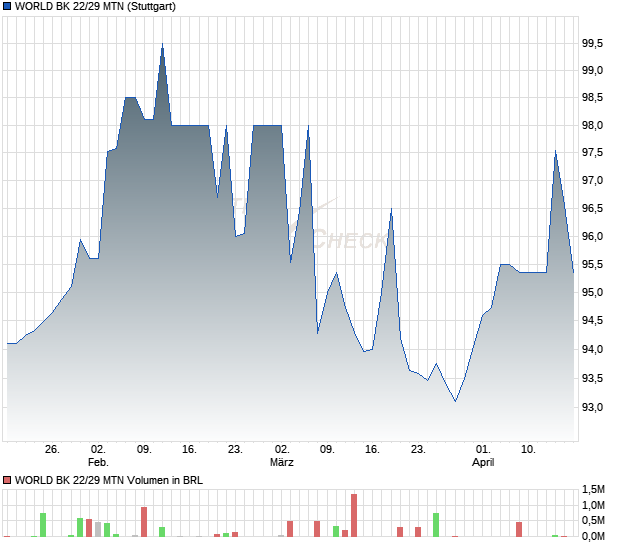The image size is (620, 546).
Task: Click the red volume bar near 10. April
Action: (x=519, y=529)
